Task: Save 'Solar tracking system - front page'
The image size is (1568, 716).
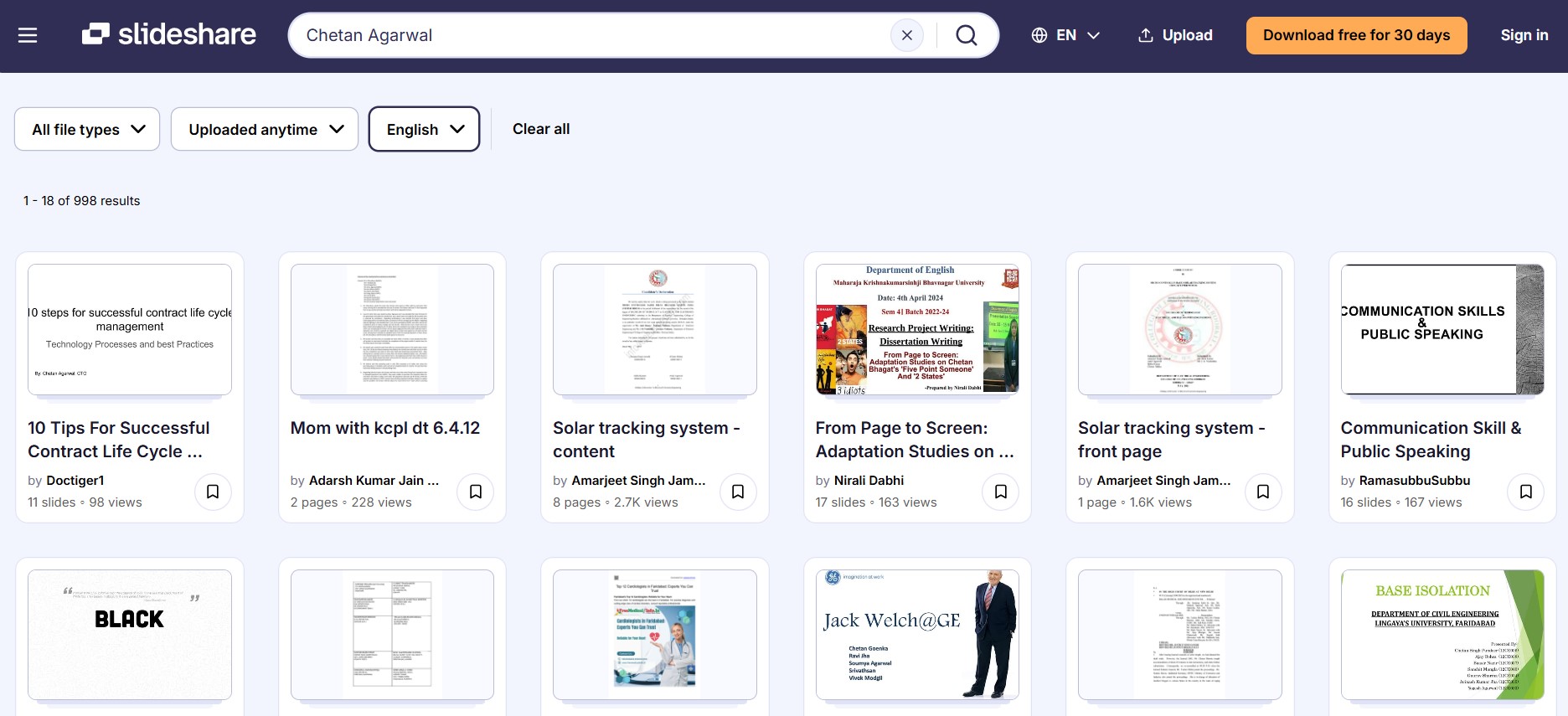Action: (x=1263, y=492)
